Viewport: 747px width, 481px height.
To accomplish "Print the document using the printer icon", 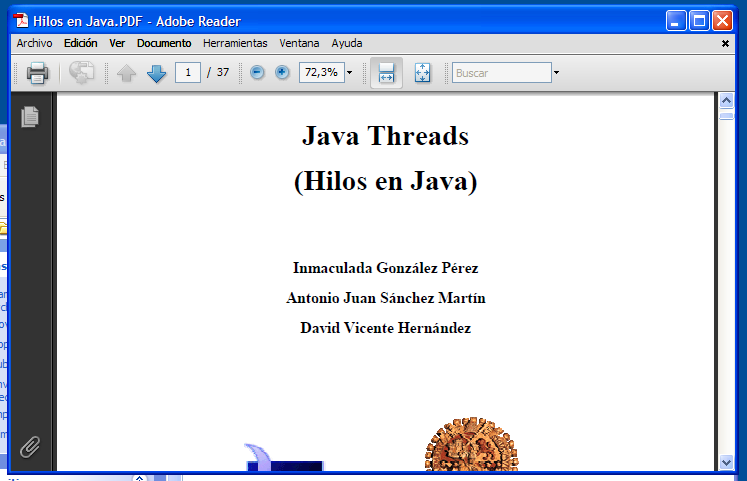I will (x=37, y=73).
